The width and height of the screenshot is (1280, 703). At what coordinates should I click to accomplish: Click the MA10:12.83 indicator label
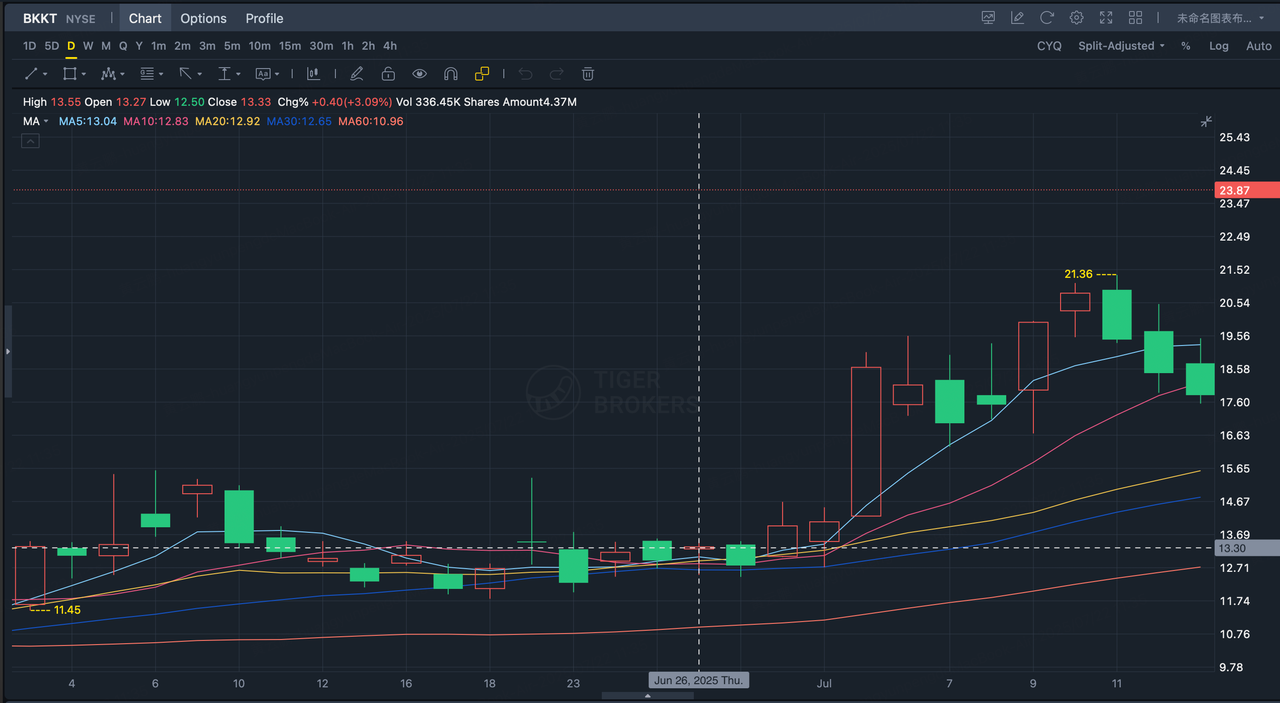point(155,121)
